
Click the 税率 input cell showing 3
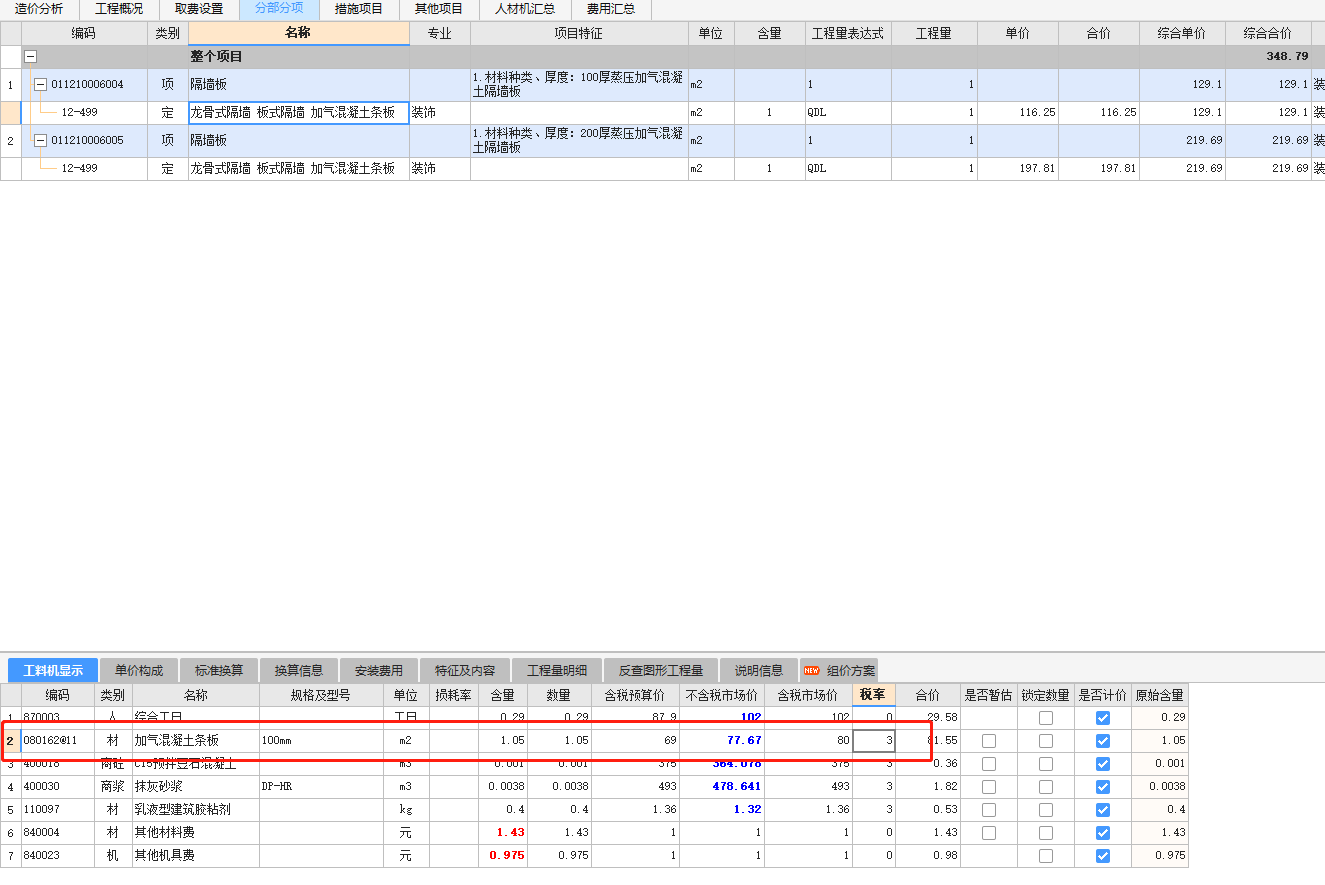[874, 741]
